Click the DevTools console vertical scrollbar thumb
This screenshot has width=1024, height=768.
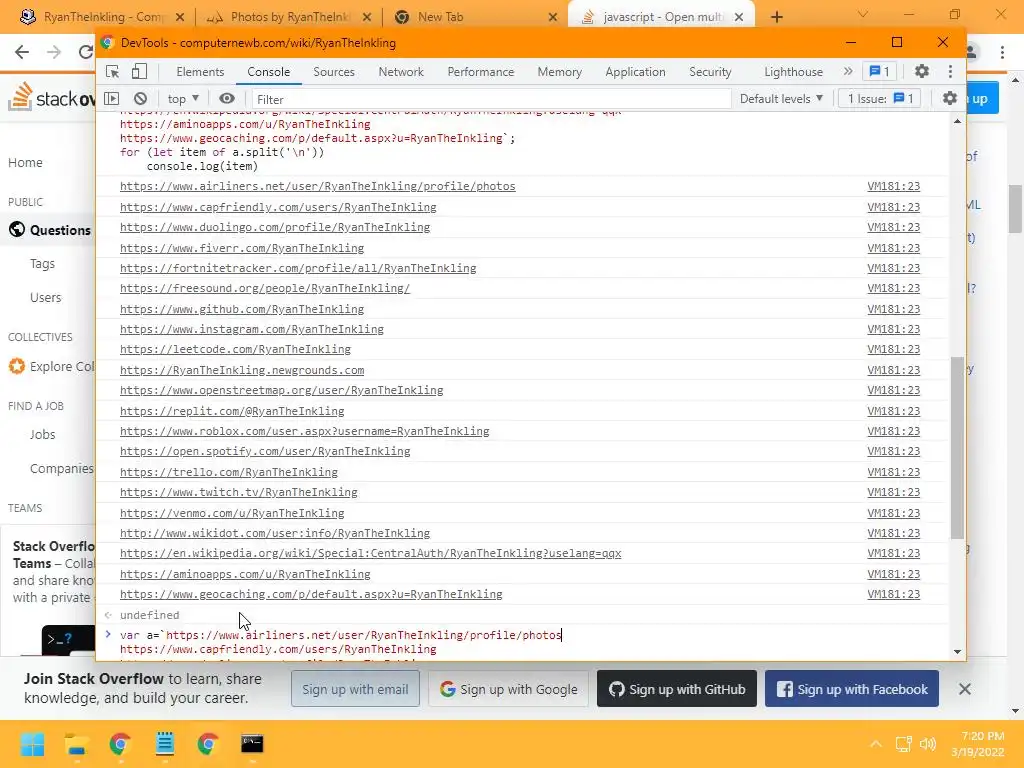(x=957, y=447)
